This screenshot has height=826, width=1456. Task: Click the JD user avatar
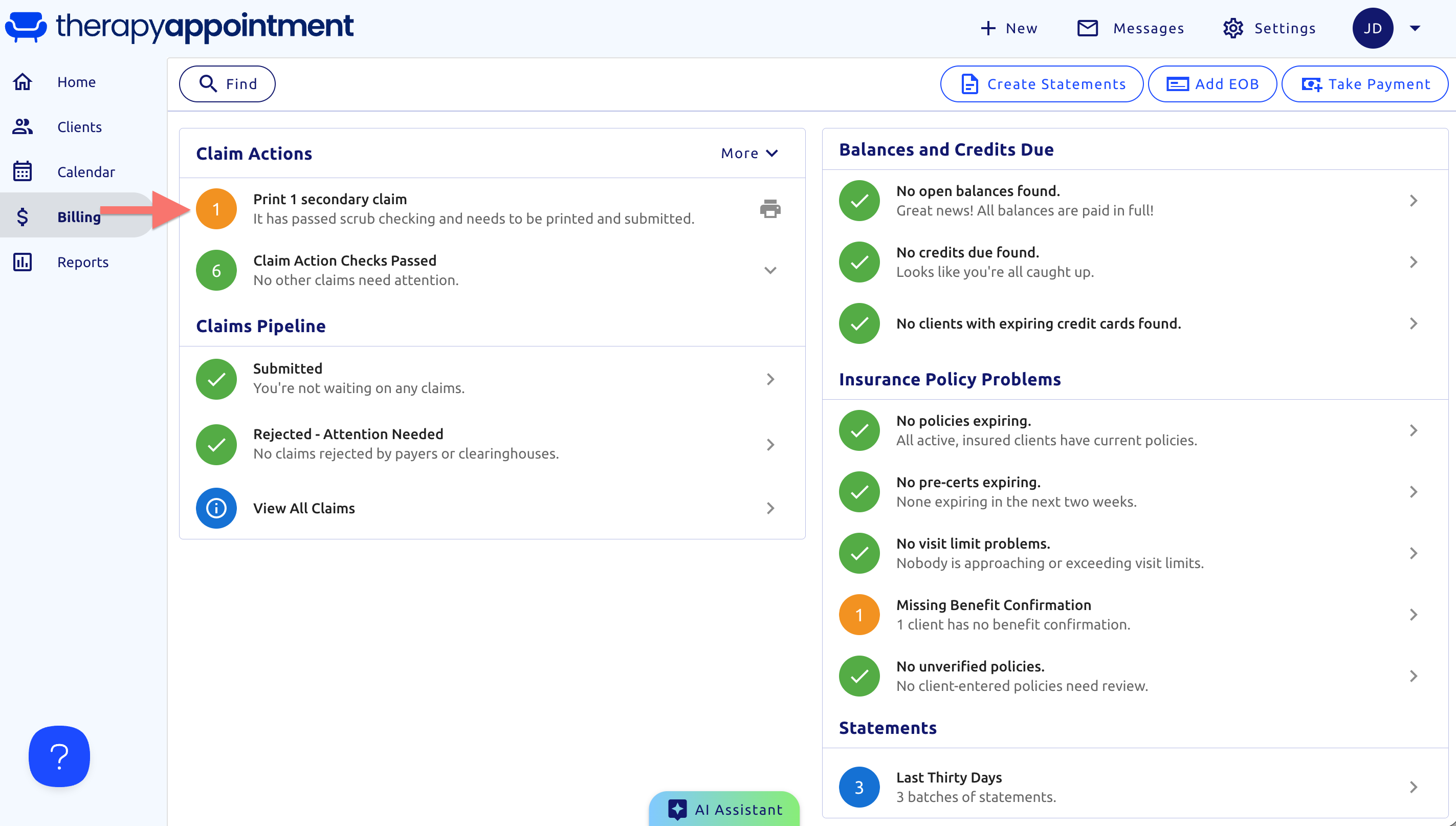click(1372, 28)
